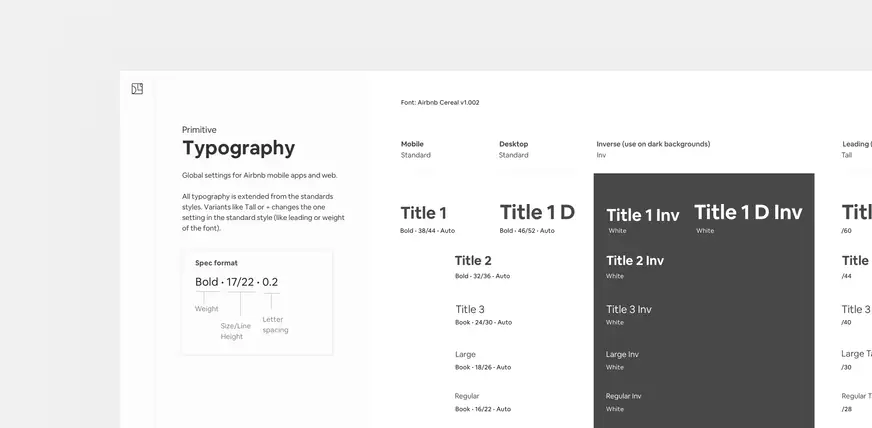Click the 'Tall' label under Leading
The width and height of the screenshot is (872, 428).
(x=846, y=155)
